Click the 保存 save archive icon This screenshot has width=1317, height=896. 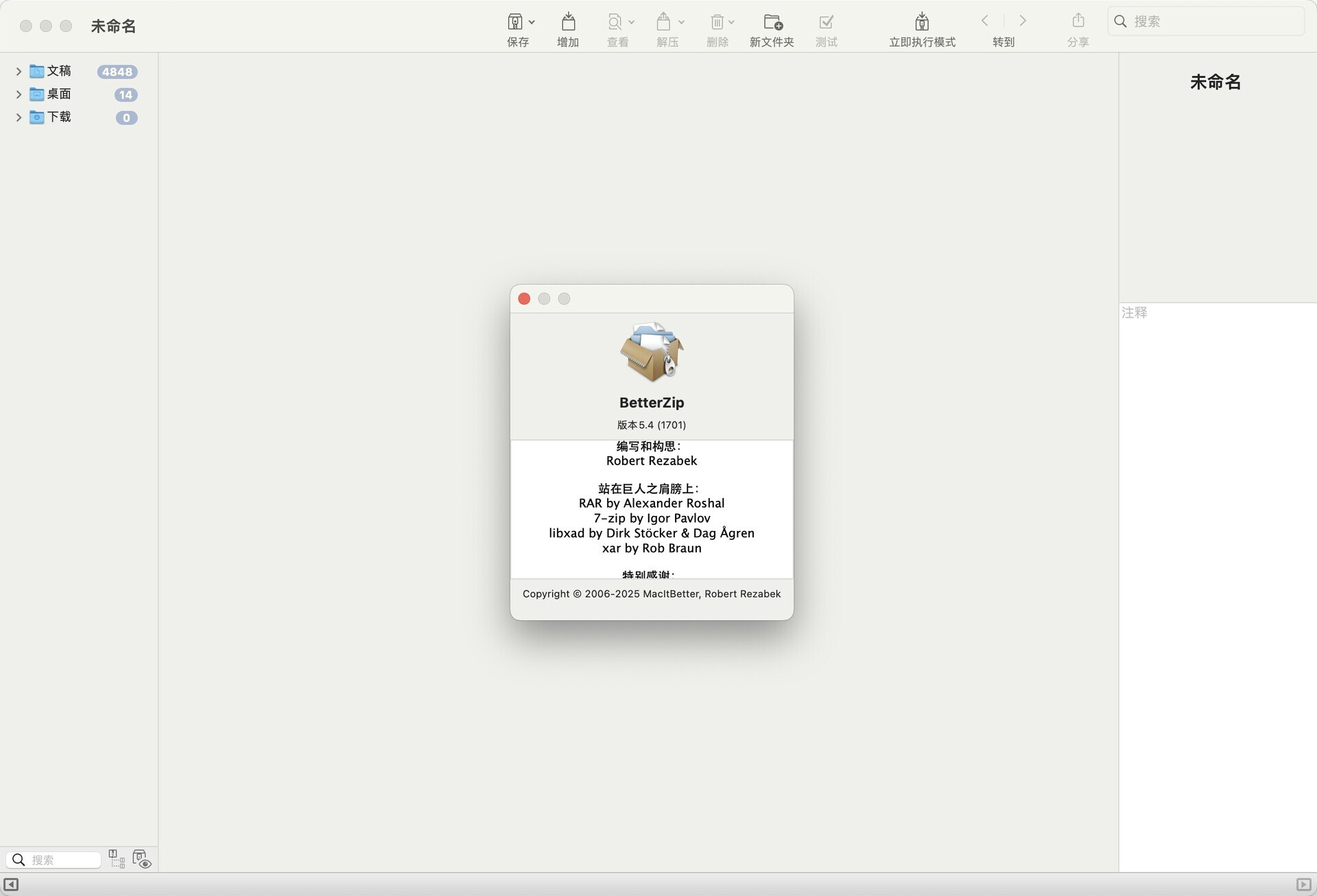pos(517,22)
